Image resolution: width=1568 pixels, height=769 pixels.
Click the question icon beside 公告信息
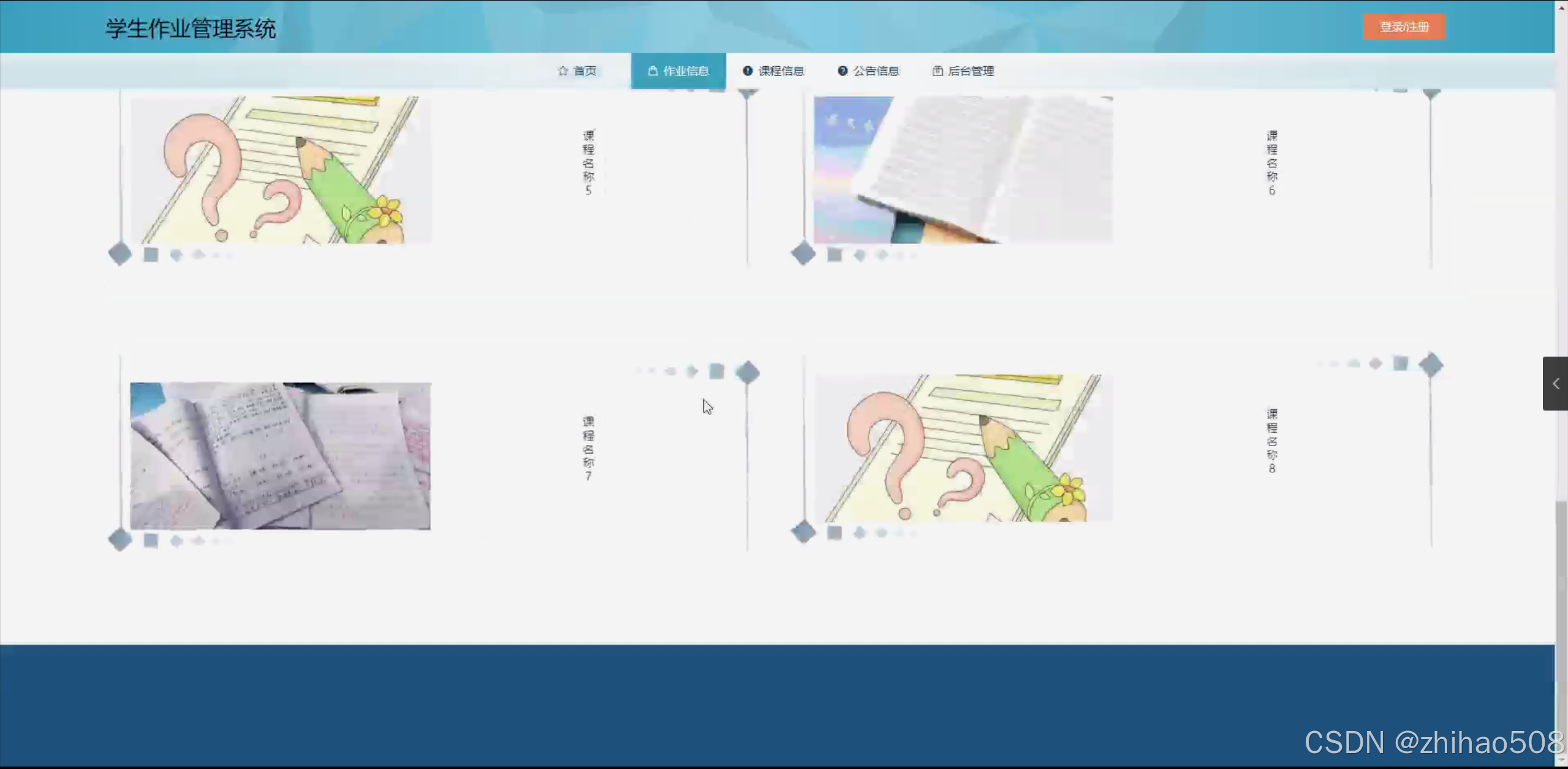coord(843,71)
